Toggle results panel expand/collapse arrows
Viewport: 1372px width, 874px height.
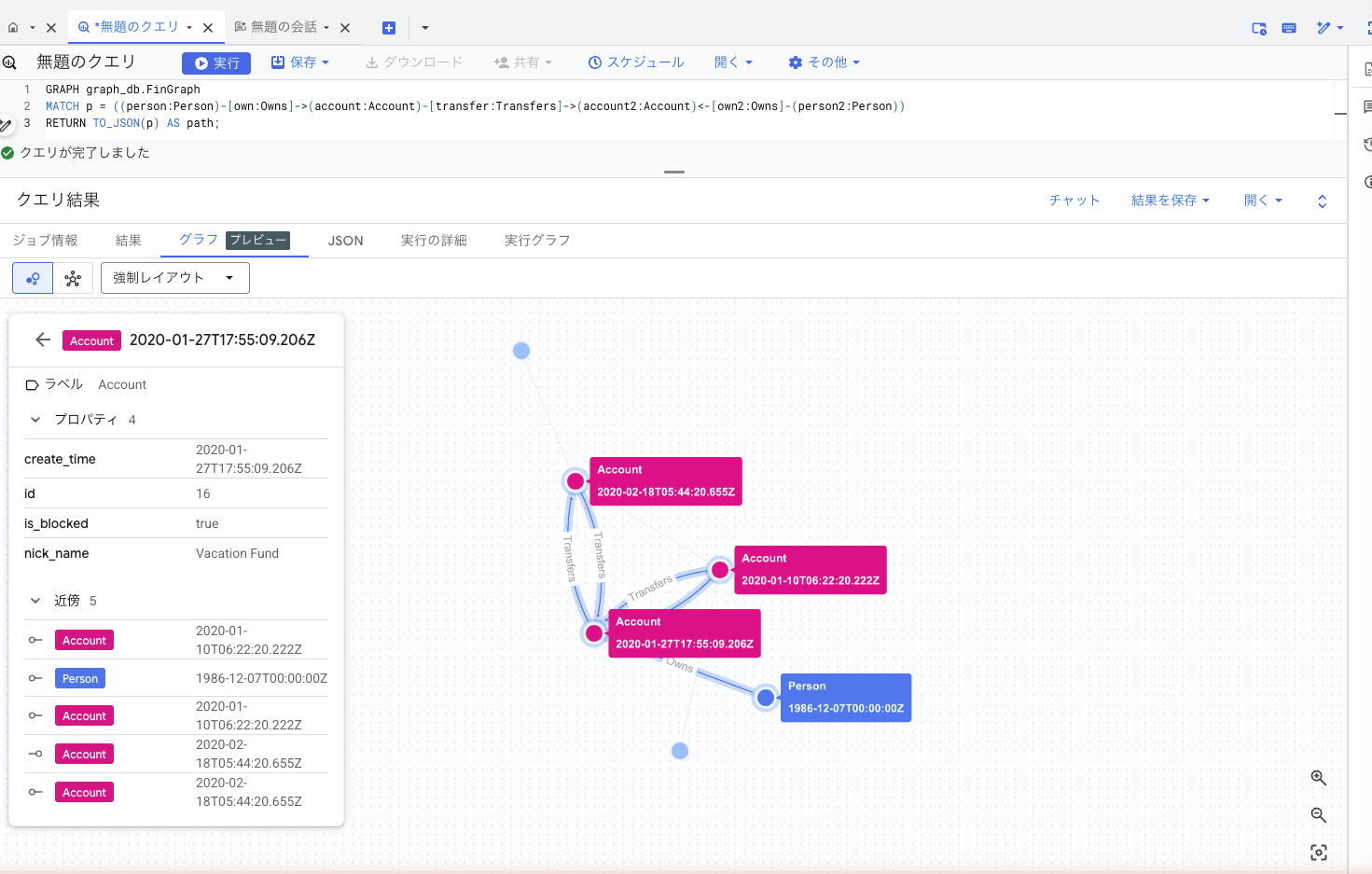[x=1322, y=201]
